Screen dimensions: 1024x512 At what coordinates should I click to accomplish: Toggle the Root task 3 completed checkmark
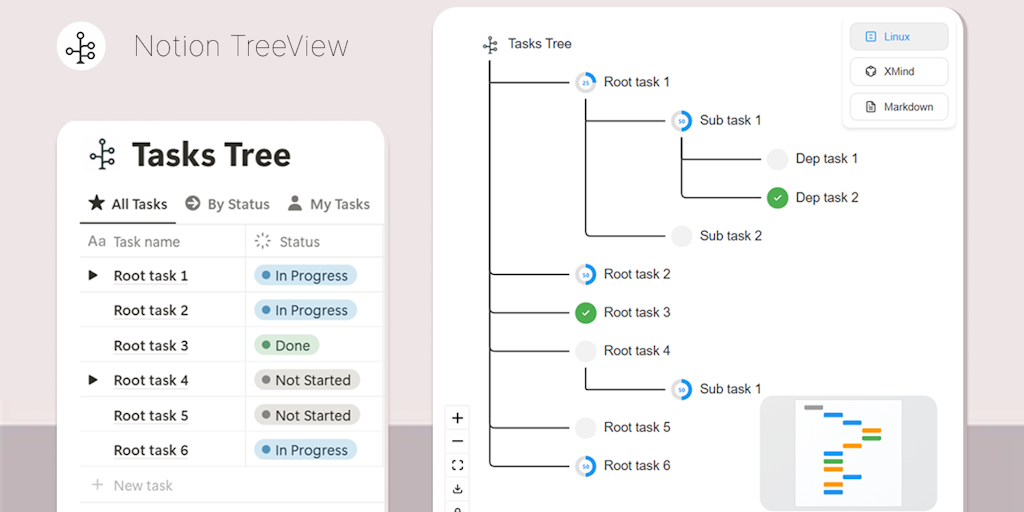(x=586, y=313)
